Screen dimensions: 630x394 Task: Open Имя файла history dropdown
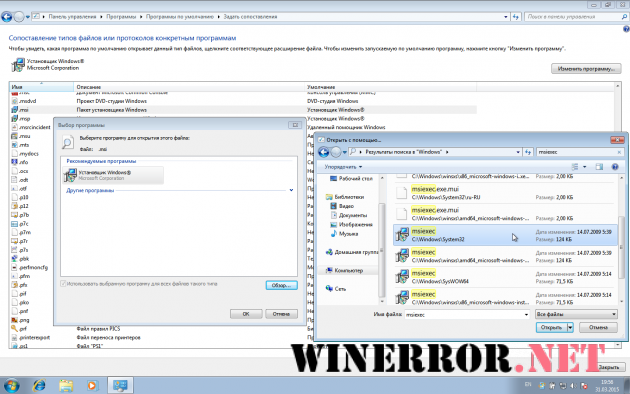(x=526, y=315)
